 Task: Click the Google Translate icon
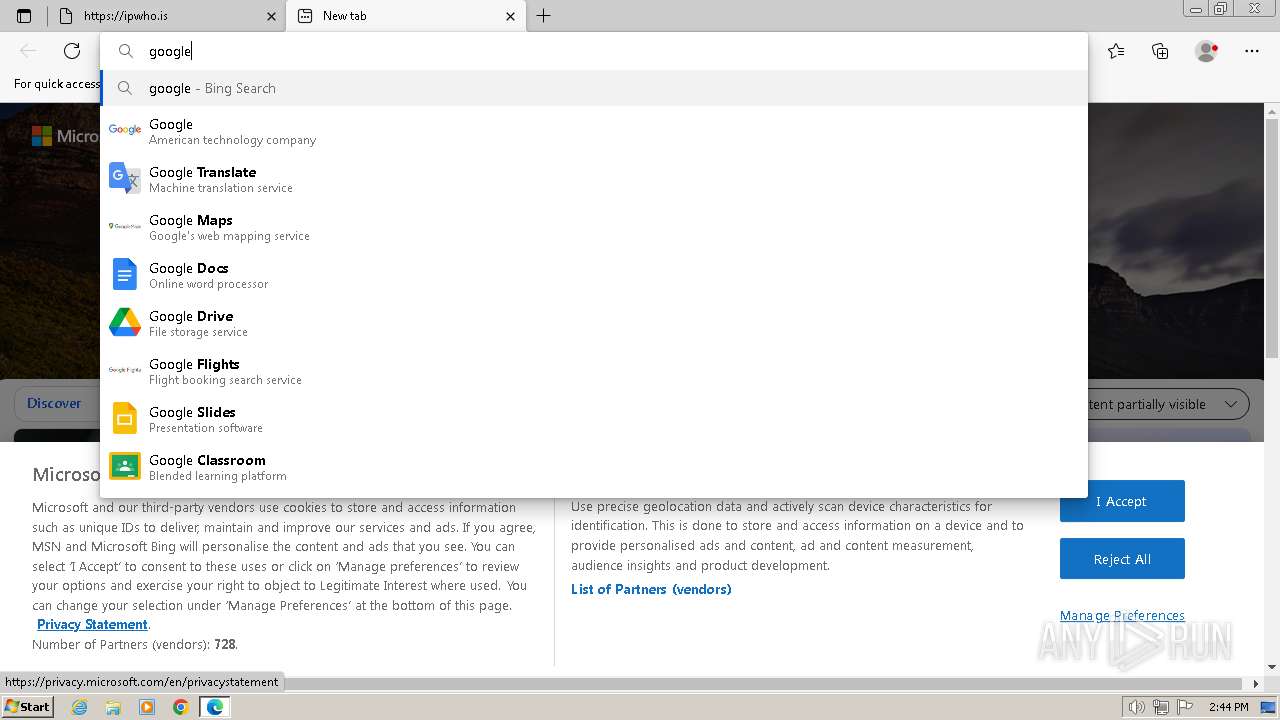coord(125,178)
